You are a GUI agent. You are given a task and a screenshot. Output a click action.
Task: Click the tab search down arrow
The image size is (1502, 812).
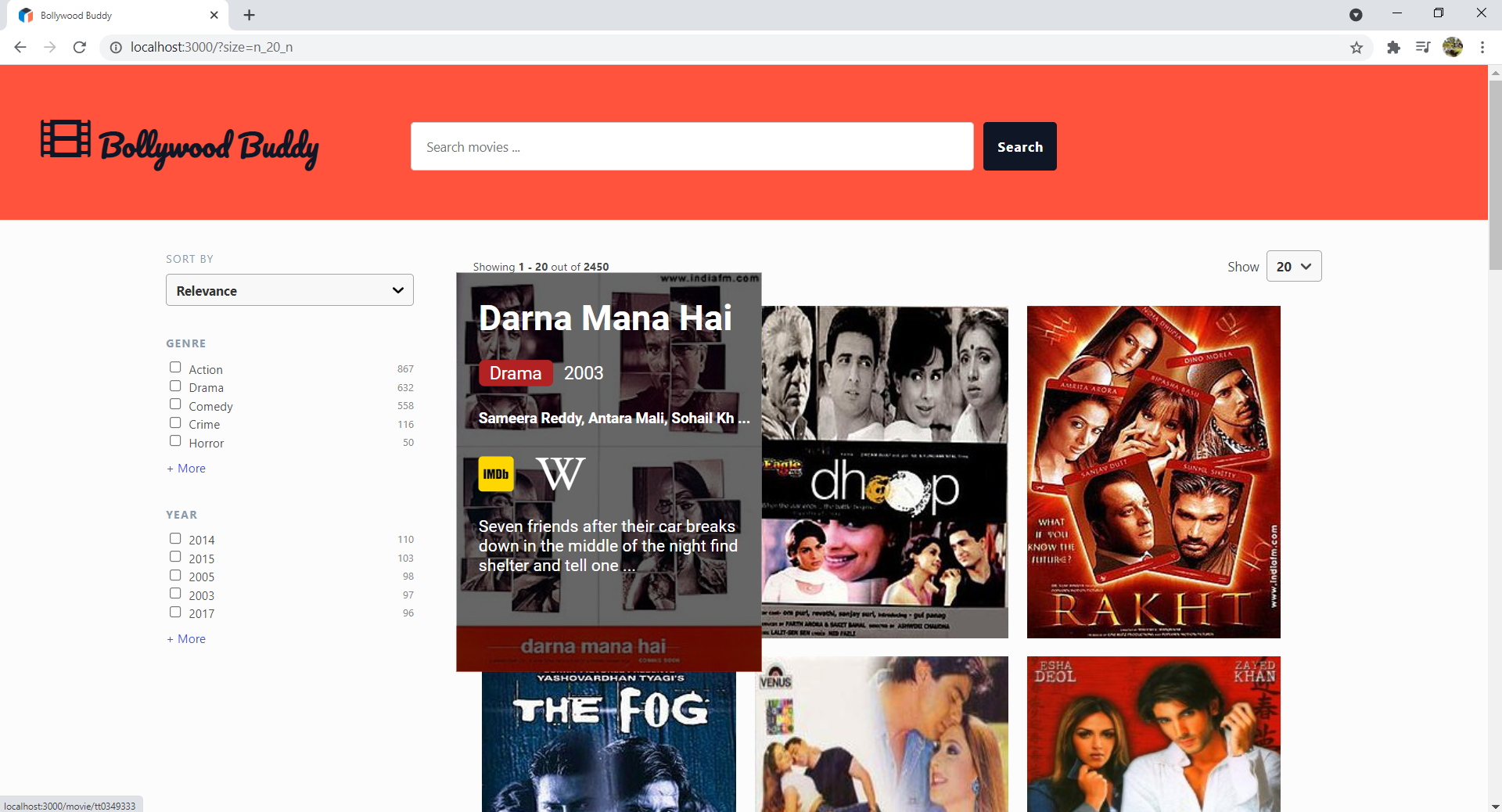coord(1356,15)
